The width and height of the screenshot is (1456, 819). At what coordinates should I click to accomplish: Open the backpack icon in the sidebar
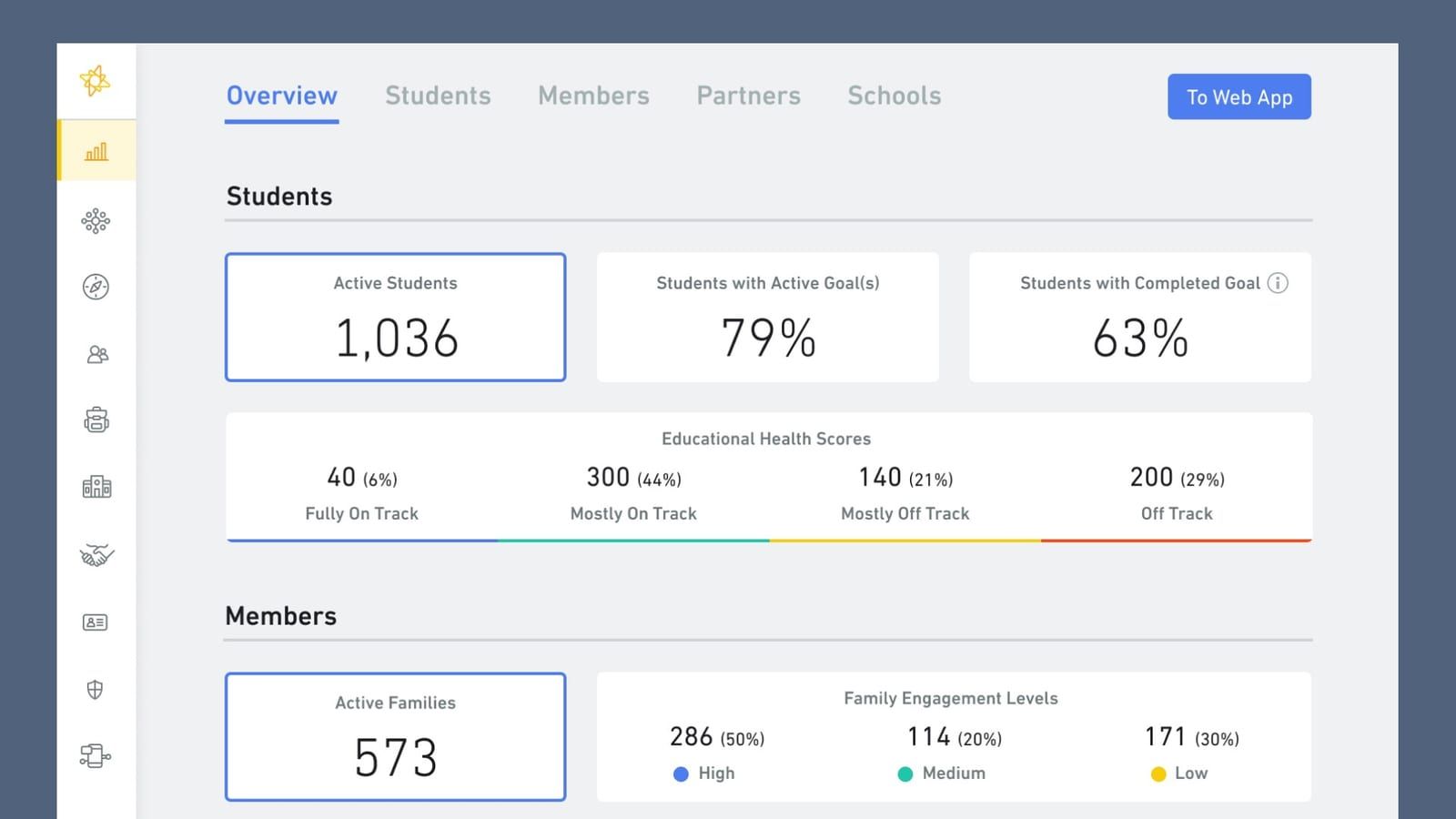(96, 421)
